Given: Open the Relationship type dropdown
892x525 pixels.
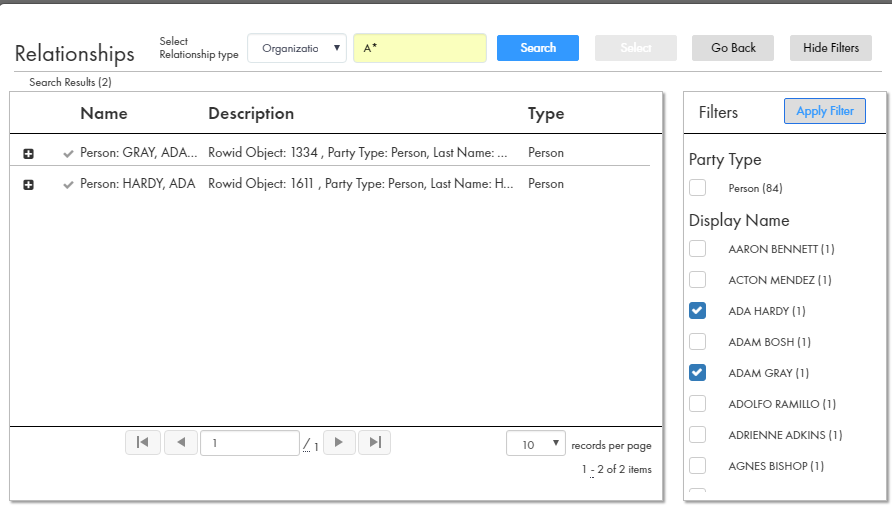Looking at the screenshot, I should [297, 48].
